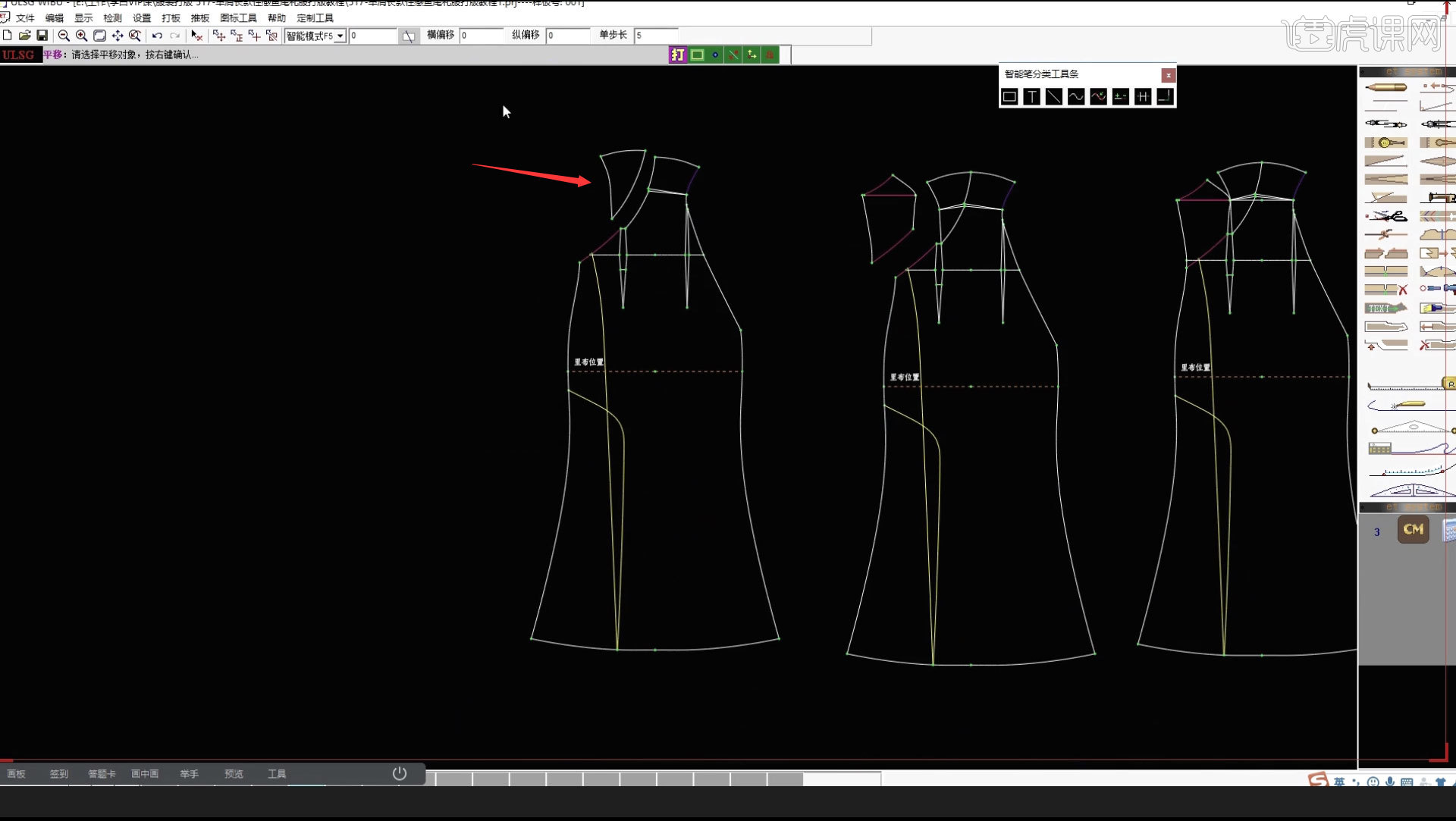Click the 画中画 button in bottom bar
Viewport: 1456px width, 821px height.
pyautogui.click(x=145, y=774)
